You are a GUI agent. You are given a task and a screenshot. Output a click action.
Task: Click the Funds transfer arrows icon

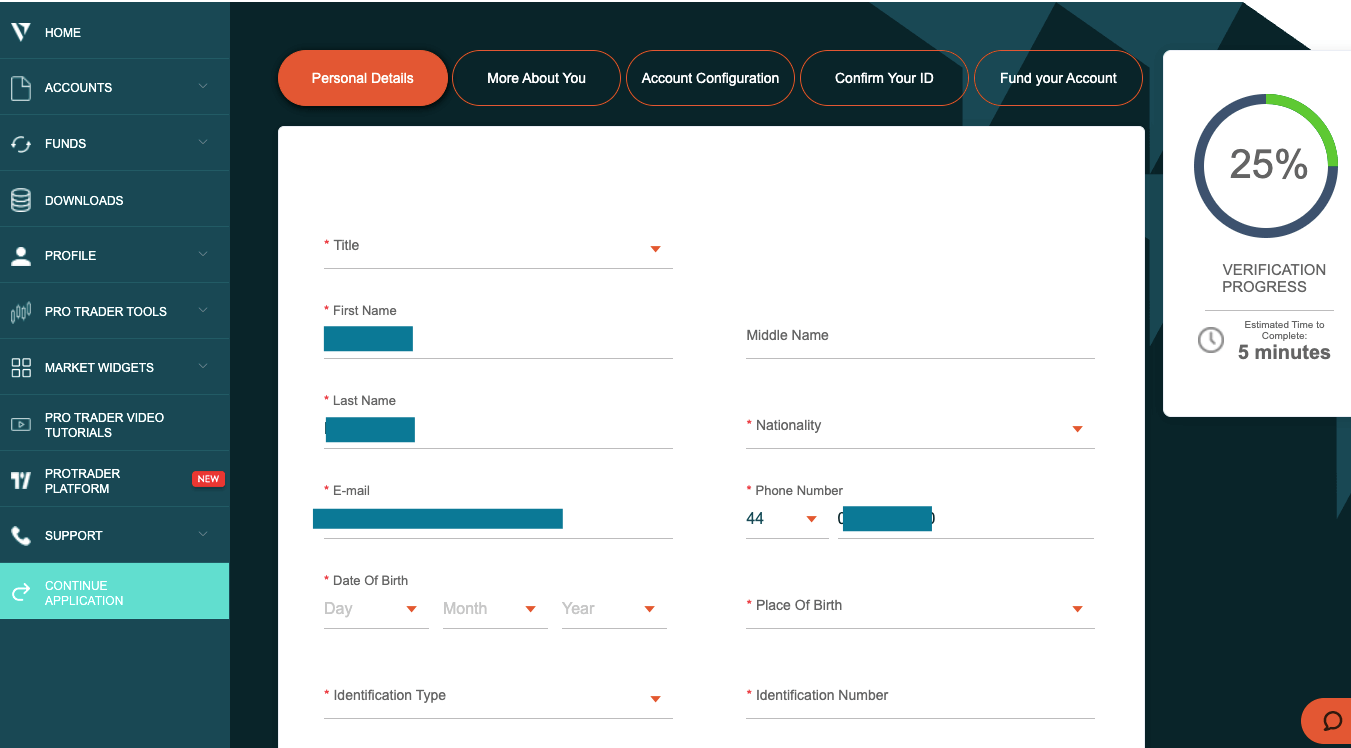21,144
